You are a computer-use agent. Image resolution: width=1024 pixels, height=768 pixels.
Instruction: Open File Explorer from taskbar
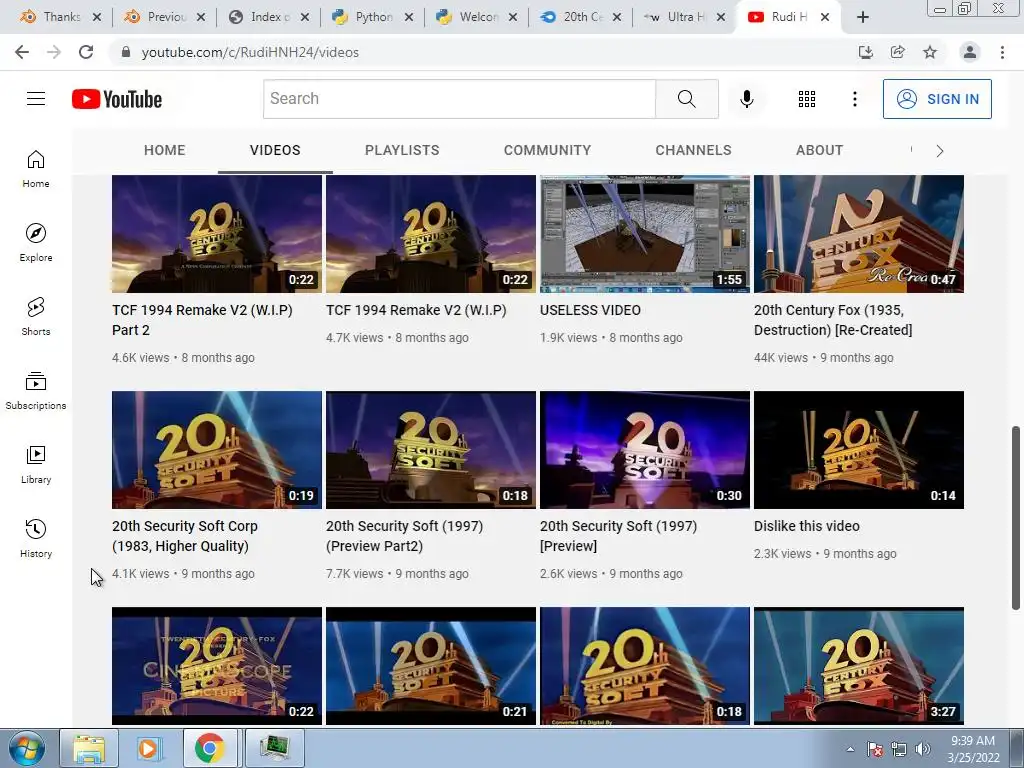(x=89, y=748)
